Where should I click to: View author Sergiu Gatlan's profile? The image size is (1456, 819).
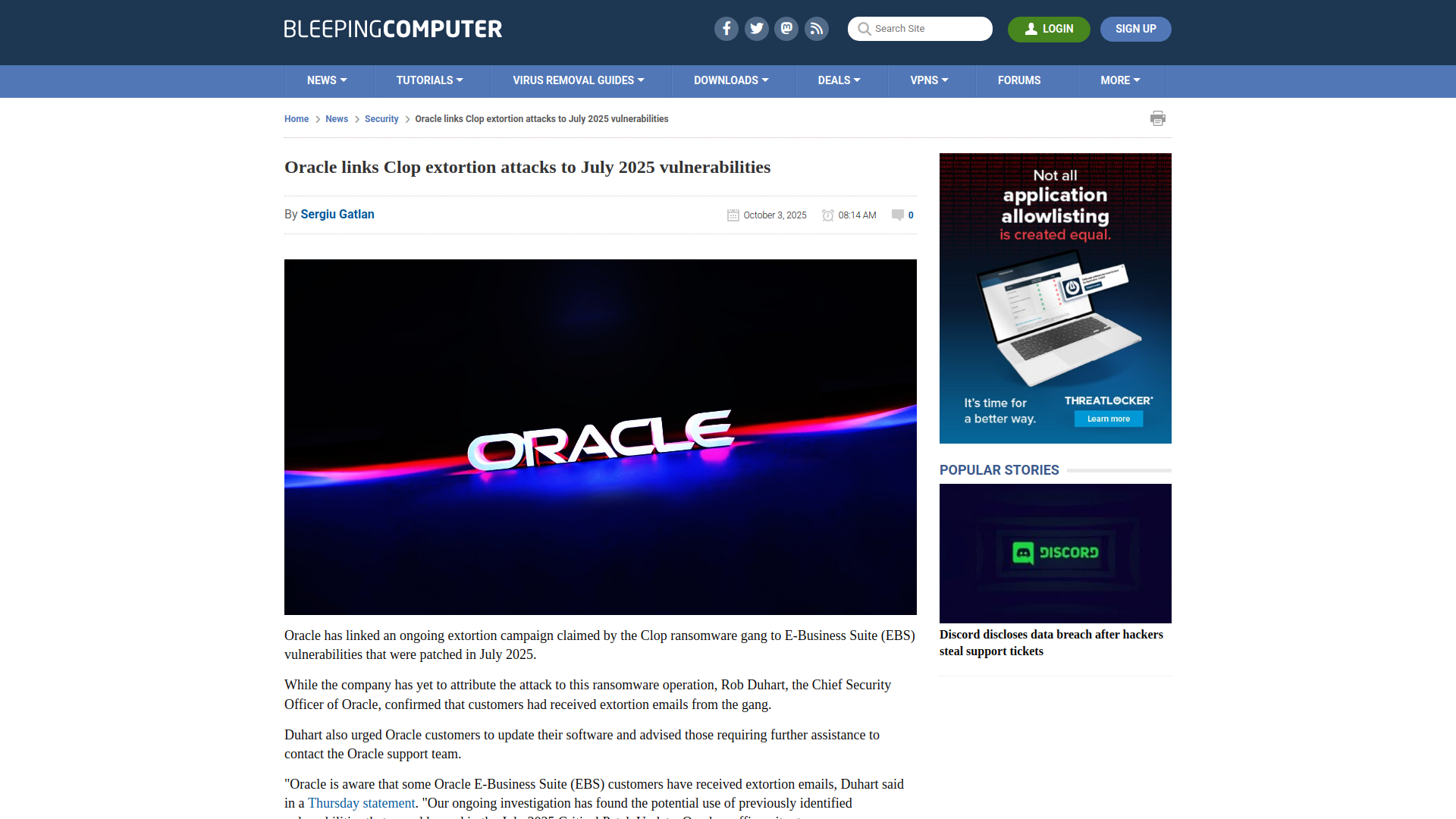[x=337, y=215]
